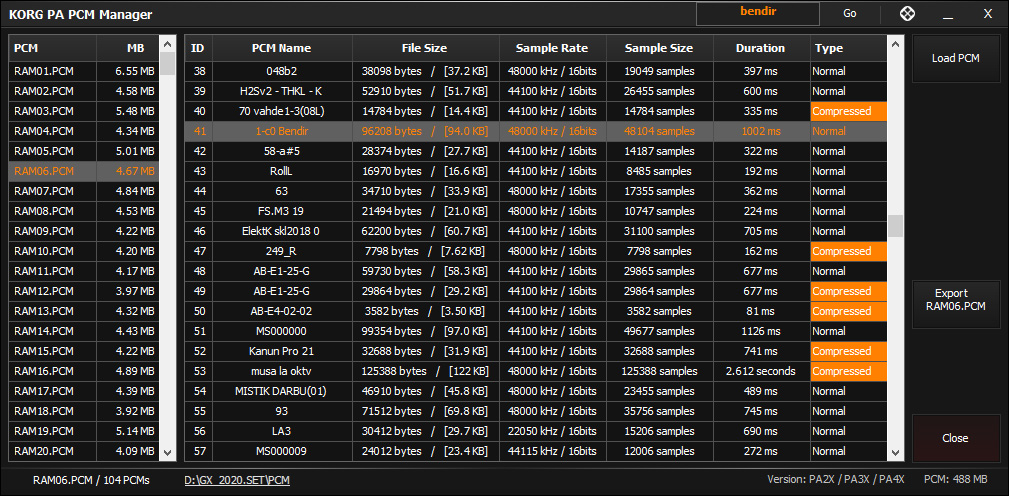Viewport: 1009px width, 496px height.
Task: Select the AB-E4-02-02 sample row
Action: 536,311
